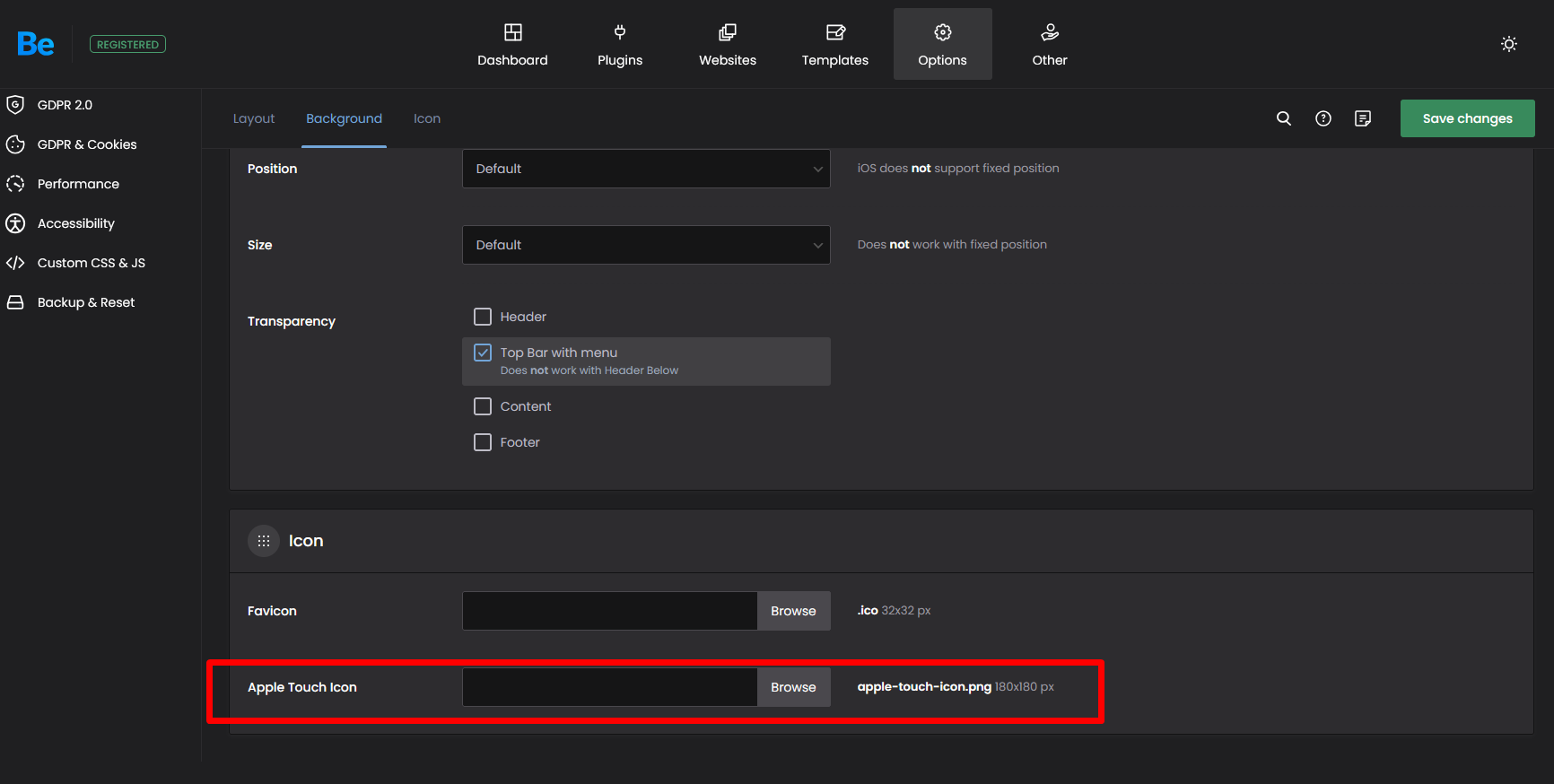Go to Plugins in top navigation

(620, 44)
